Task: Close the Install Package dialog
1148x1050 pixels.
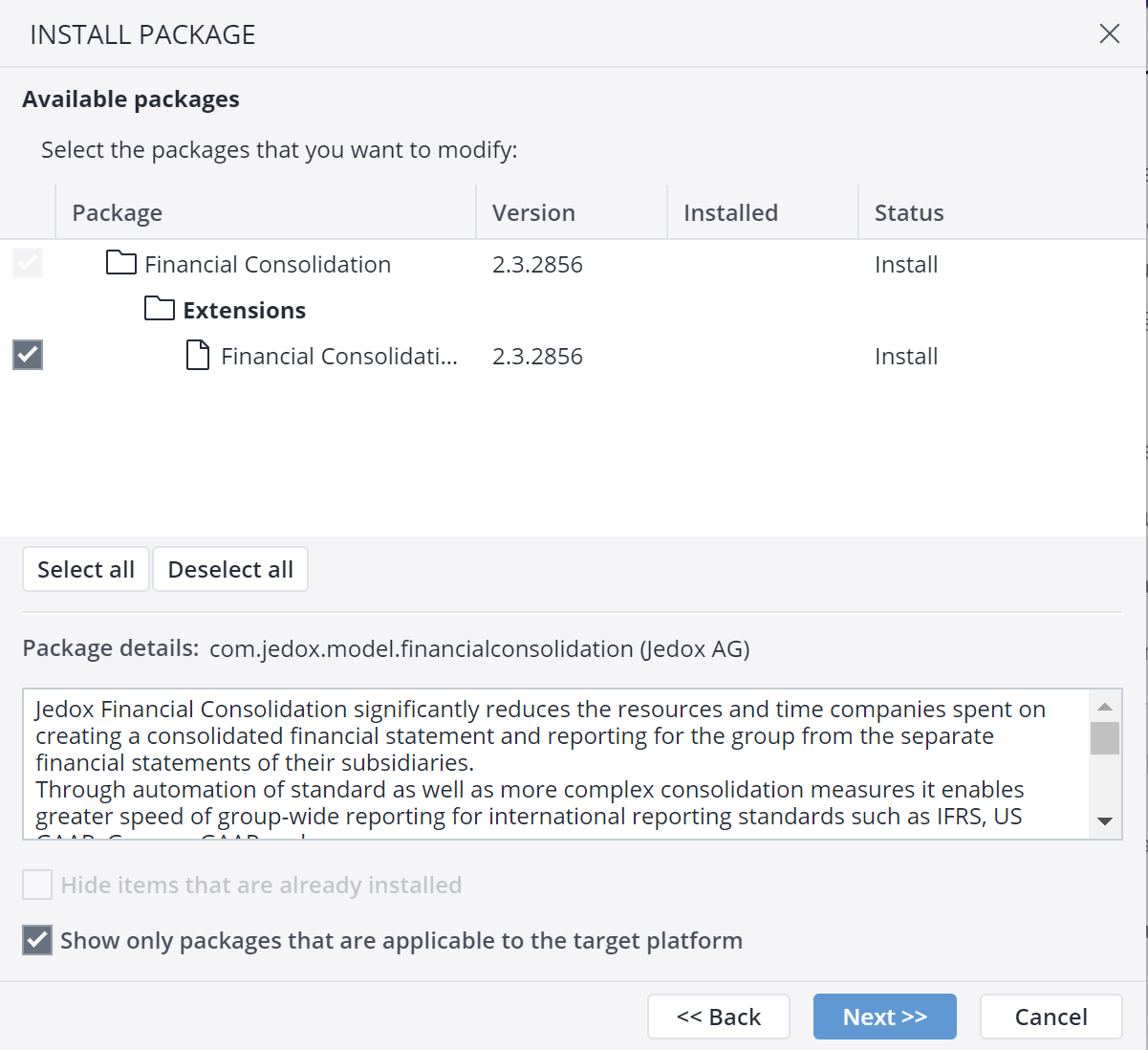Action: 1109,33
